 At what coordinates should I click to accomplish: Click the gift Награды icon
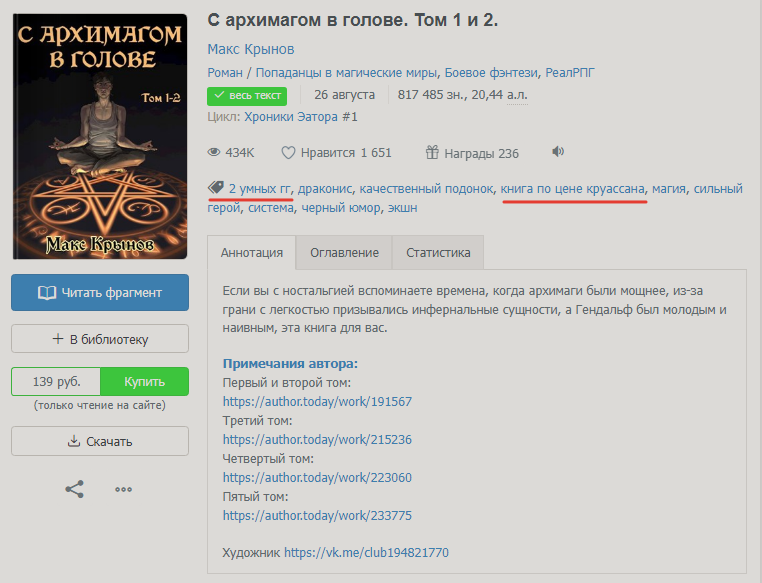432,153
